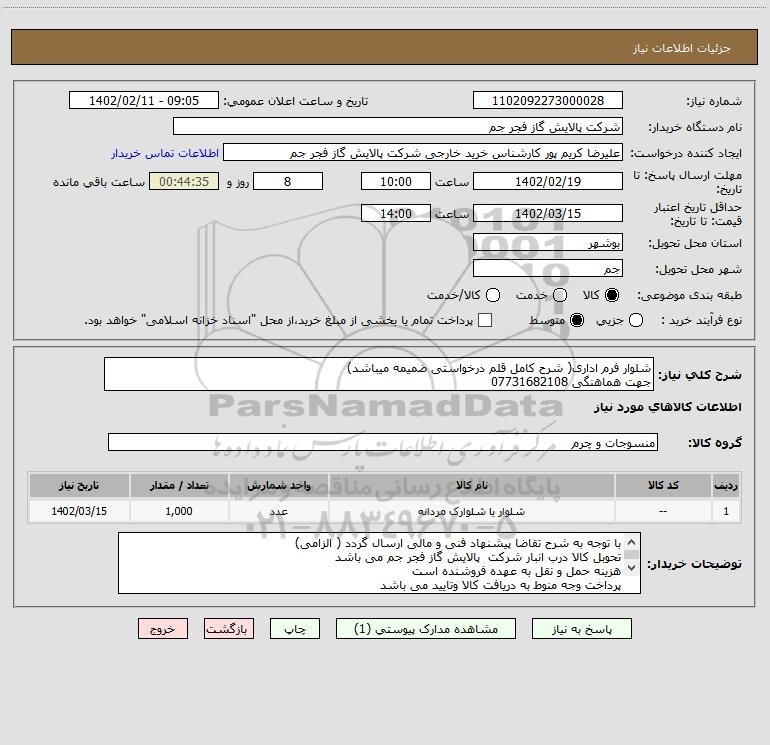Click scroll-down arrow in buyer notes box
The height and width of the screenshot is (745, 770).
[x=632, y=568]
